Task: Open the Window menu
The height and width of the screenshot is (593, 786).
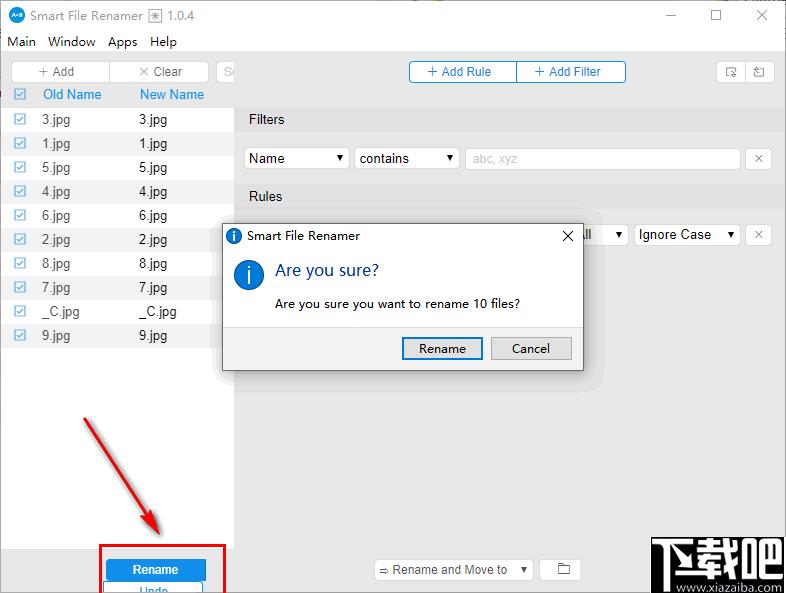Action: pyautogui.click(x=72, y=42)
